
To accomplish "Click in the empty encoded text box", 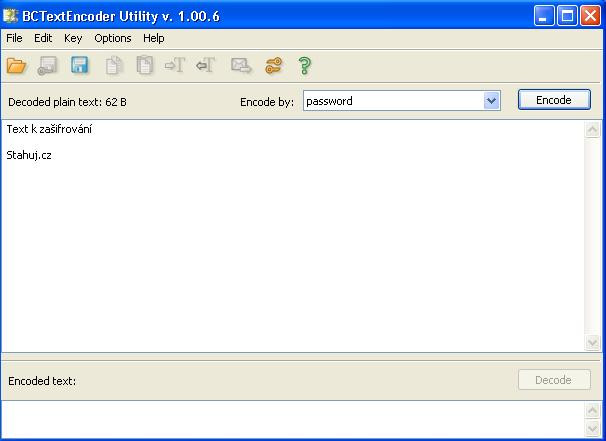I will click(293, 419).
